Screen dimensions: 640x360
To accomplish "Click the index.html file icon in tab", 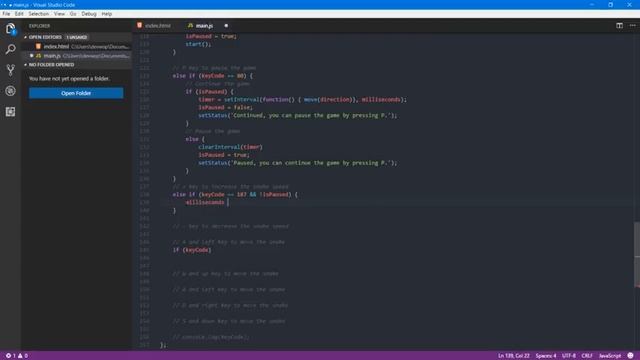I will tap(140, 25).
